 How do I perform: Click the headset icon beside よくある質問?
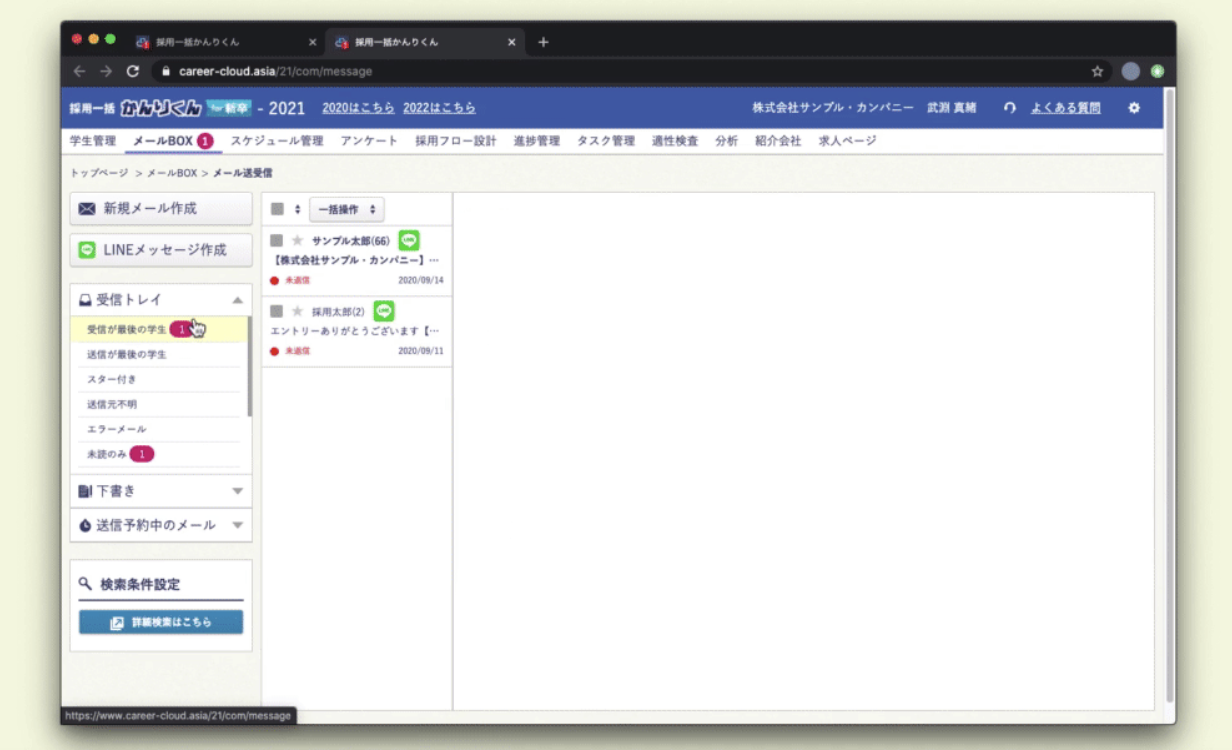pyautogui.click(x=1010, y=108)
